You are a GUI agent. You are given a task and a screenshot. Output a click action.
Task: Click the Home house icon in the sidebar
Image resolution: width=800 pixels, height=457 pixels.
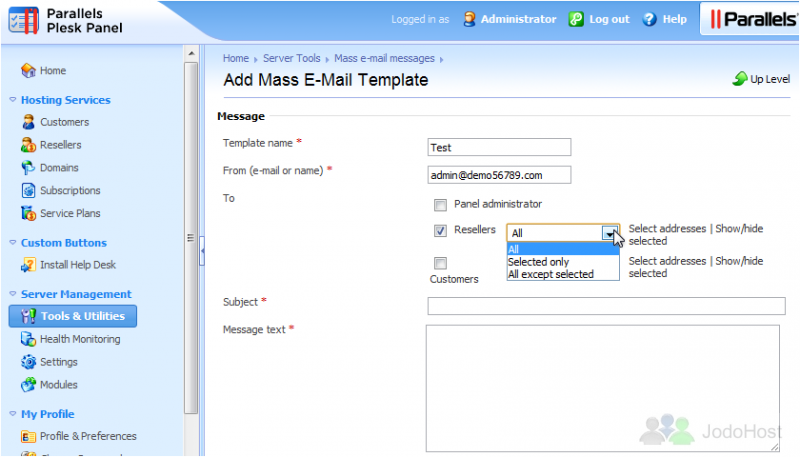(28, 70)
